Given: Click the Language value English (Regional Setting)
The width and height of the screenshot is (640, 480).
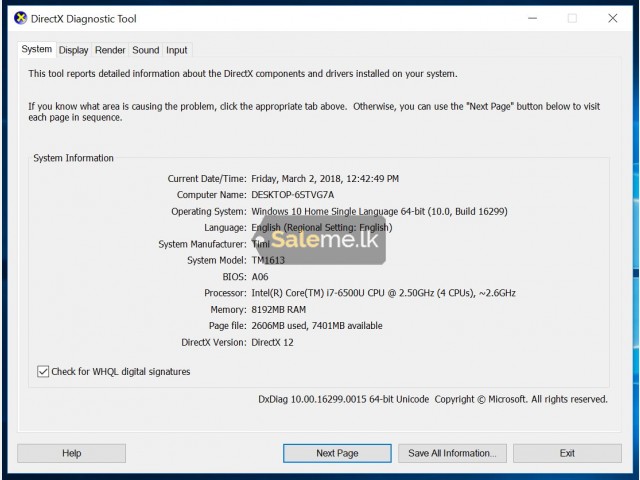Looking at the screenshot, I should (x=322, y=228).
